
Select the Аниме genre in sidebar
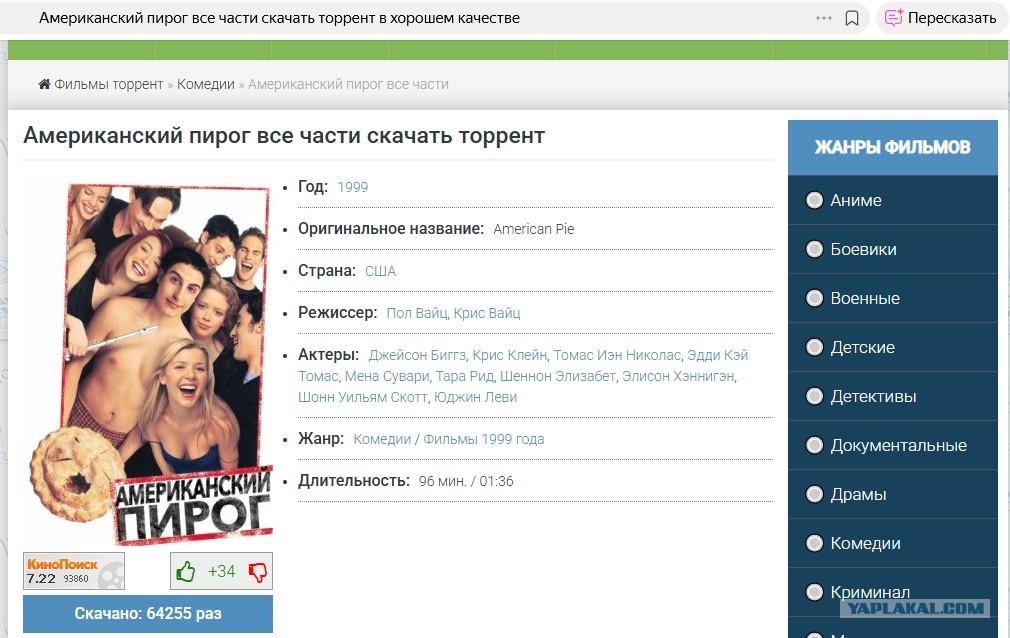pyautogui.click(x=892, y=200)
